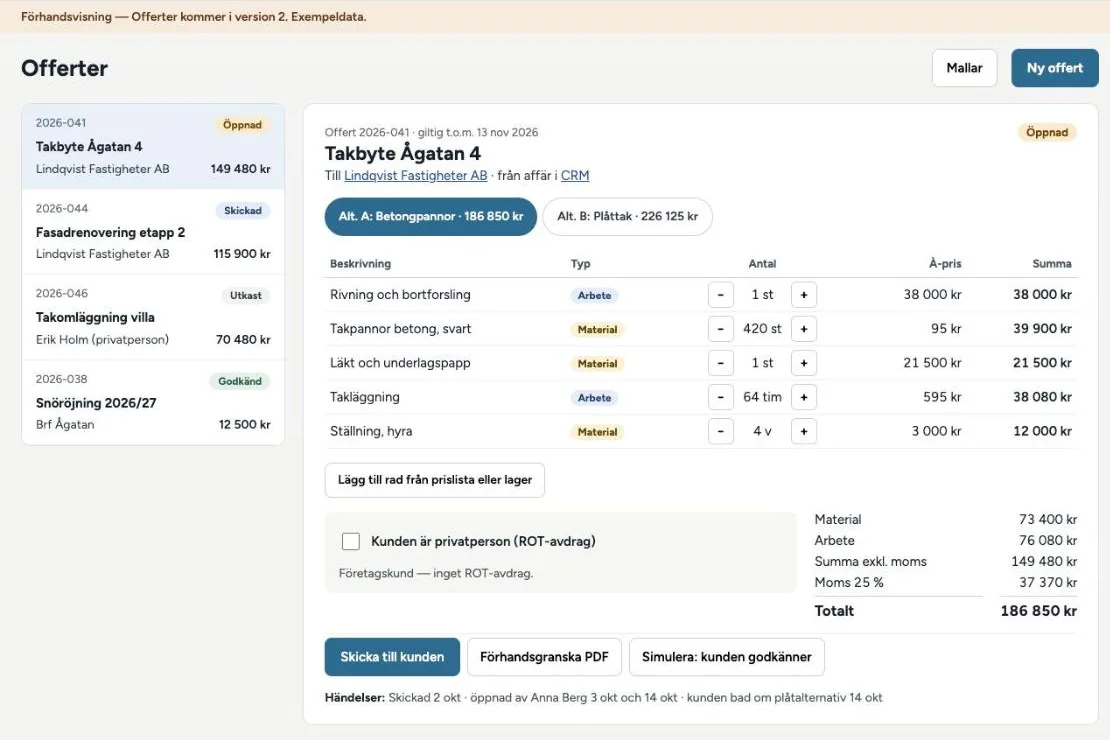Create a new quote with Ny offert
Screen dimensions: 1110x740
(x=1055, y=68)
